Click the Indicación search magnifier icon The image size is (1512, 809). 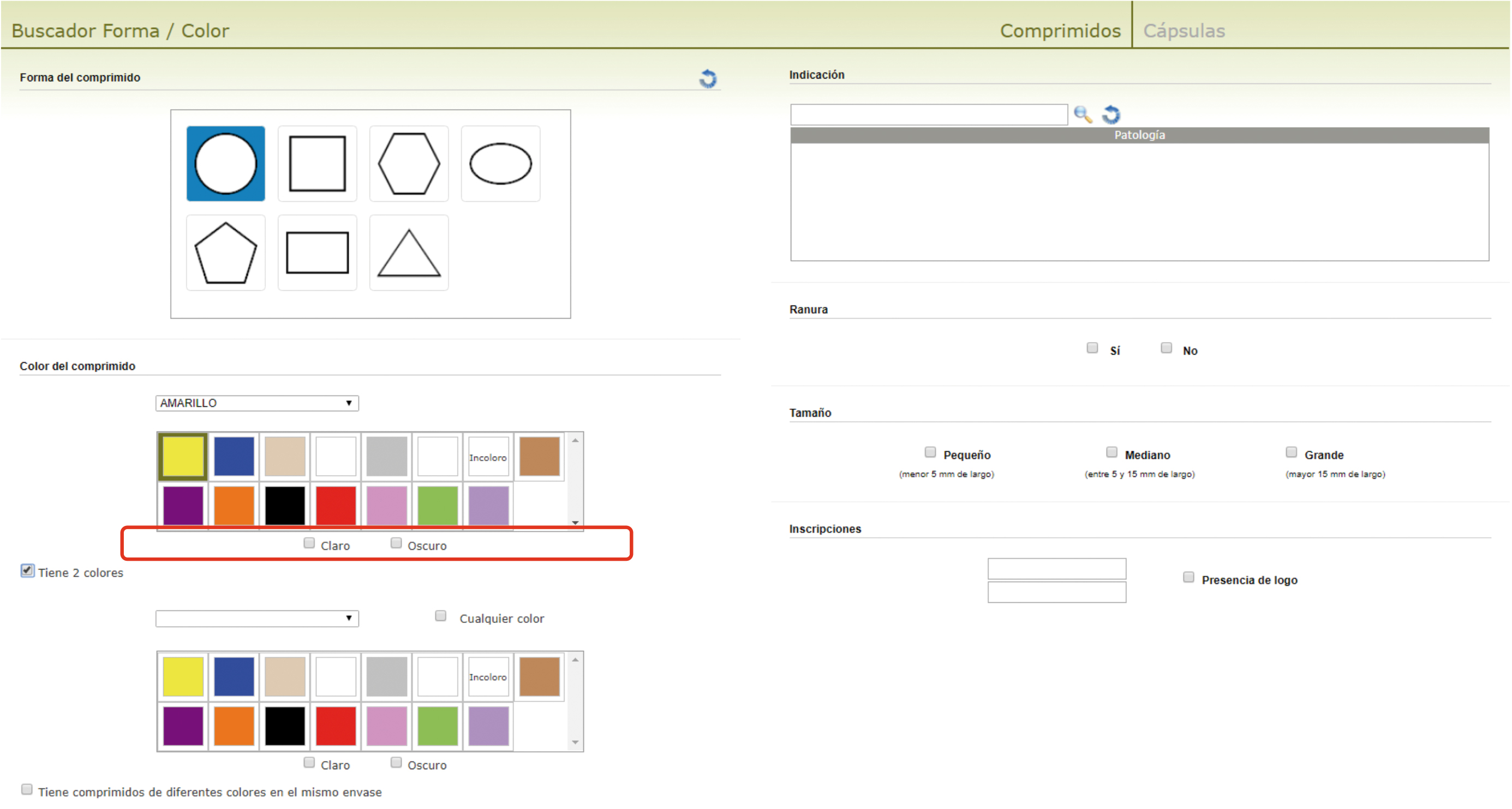point(1083,114)
